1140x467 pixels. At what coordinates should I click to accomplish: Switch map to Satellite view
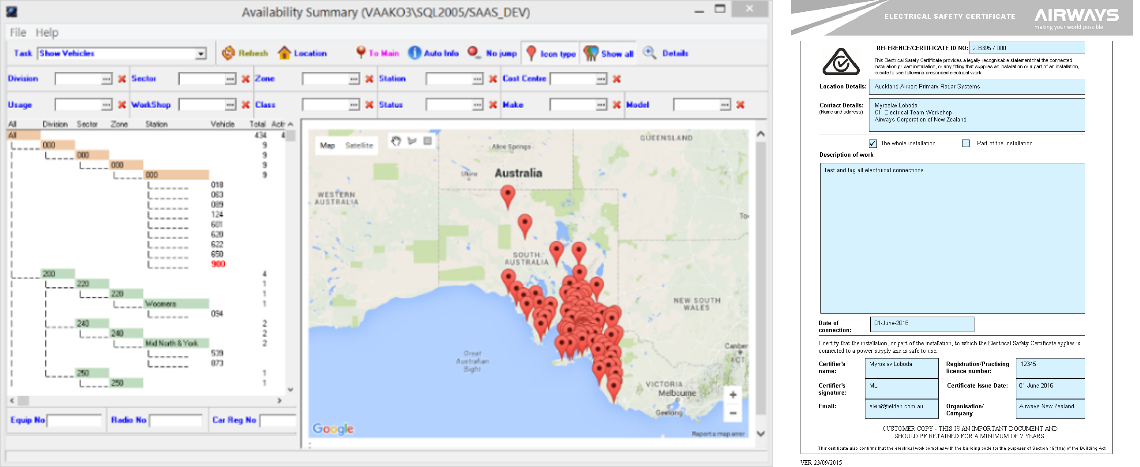pyautogui.click(x=359, y=145)
